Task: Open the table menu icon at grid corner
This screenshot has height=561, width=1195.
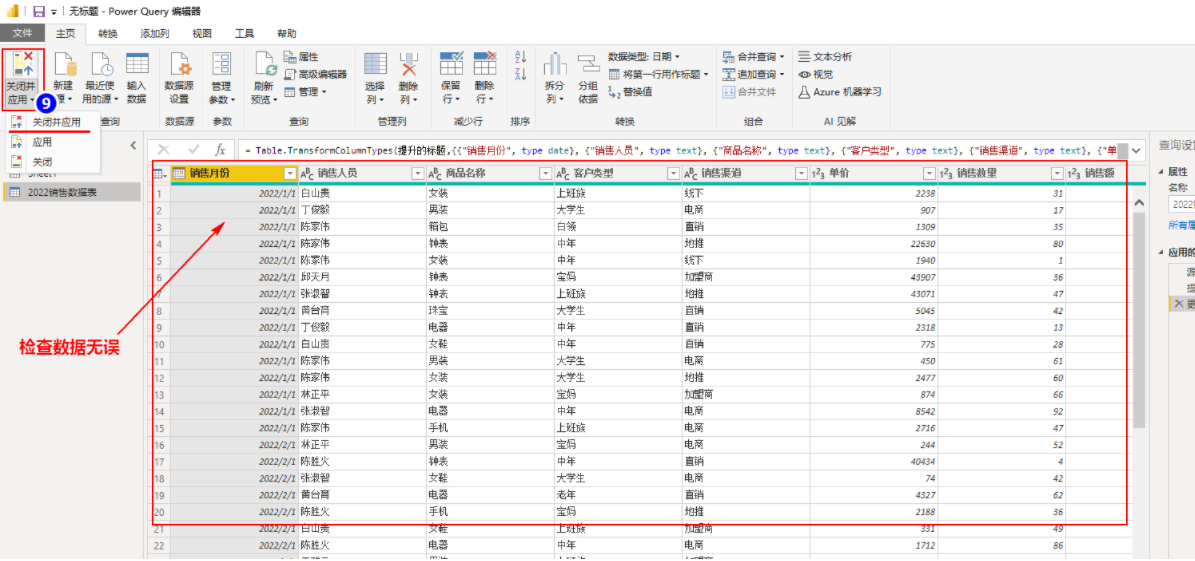Action: [161, 174]
